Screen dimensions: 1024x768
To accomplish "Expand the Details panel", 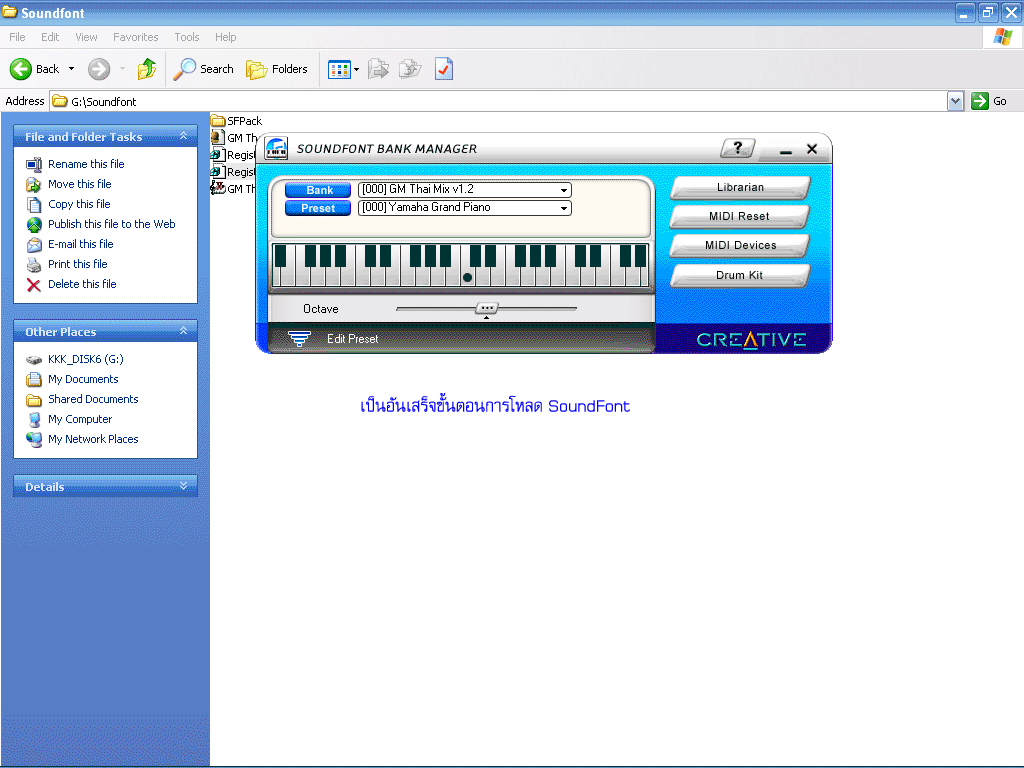I will (x=184, y=486).
